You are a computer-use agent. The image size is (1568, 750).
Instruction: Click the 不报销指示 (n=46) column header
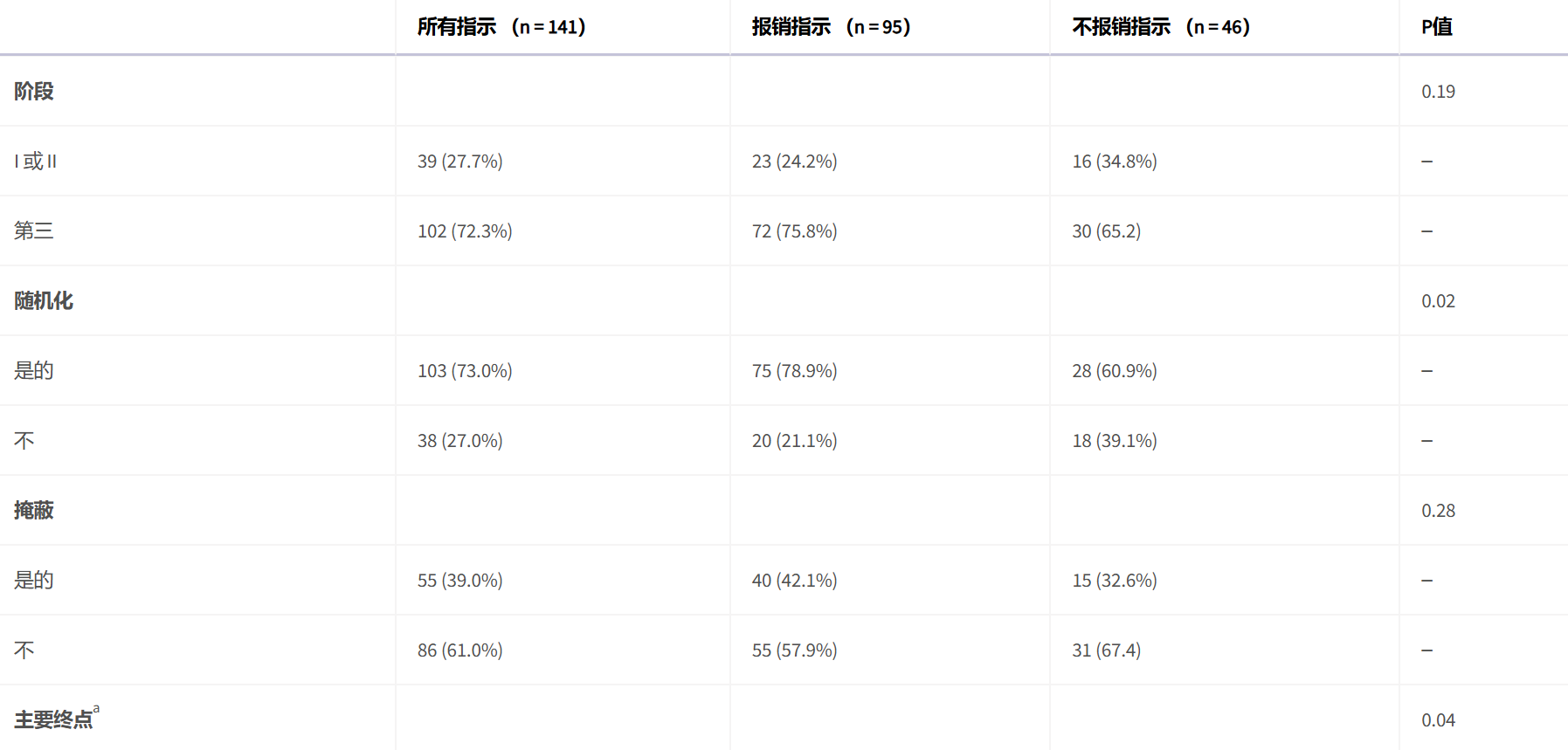pos(1161,27)
